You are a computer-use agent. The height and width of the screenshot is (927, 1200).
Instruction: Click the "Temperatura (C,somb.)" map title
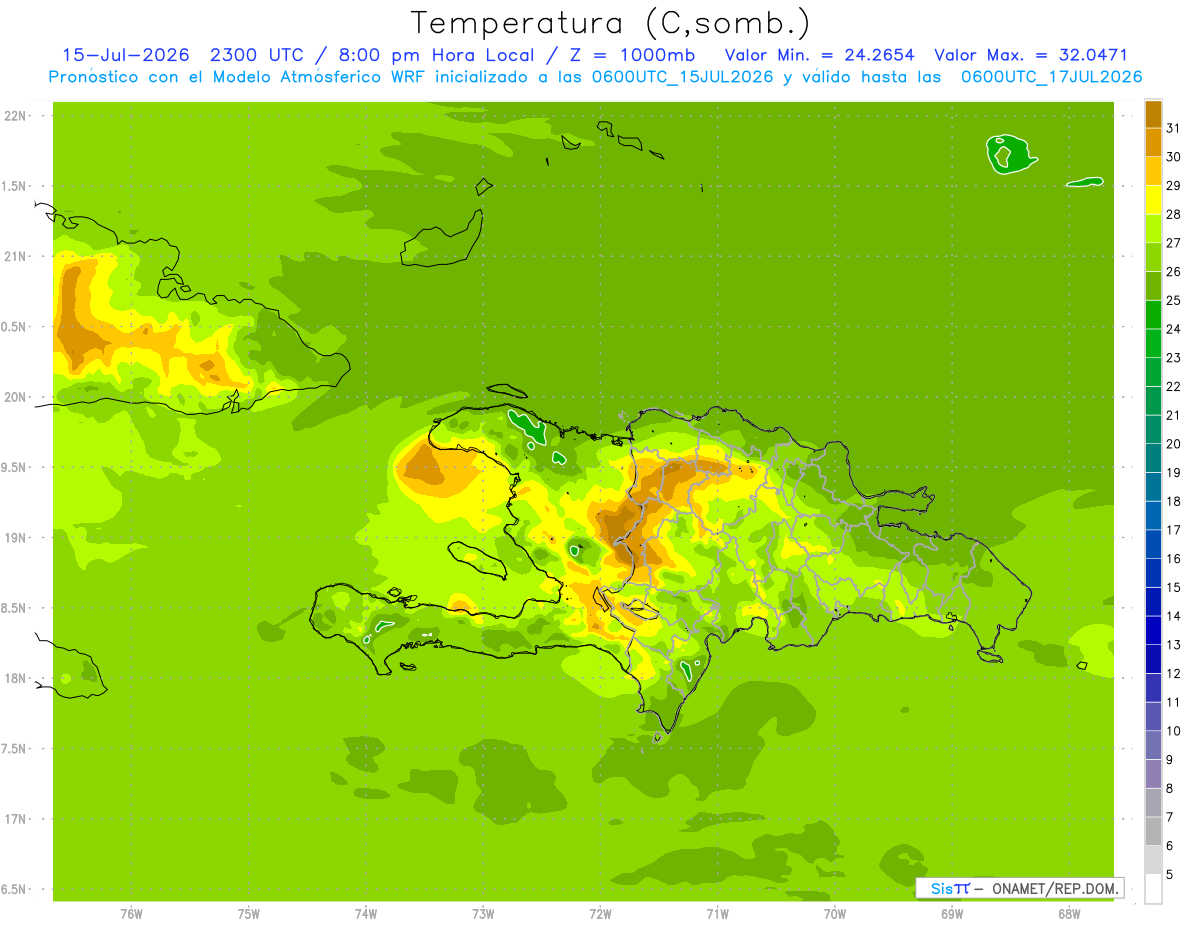pyautogui.click(x=611, y=23)
